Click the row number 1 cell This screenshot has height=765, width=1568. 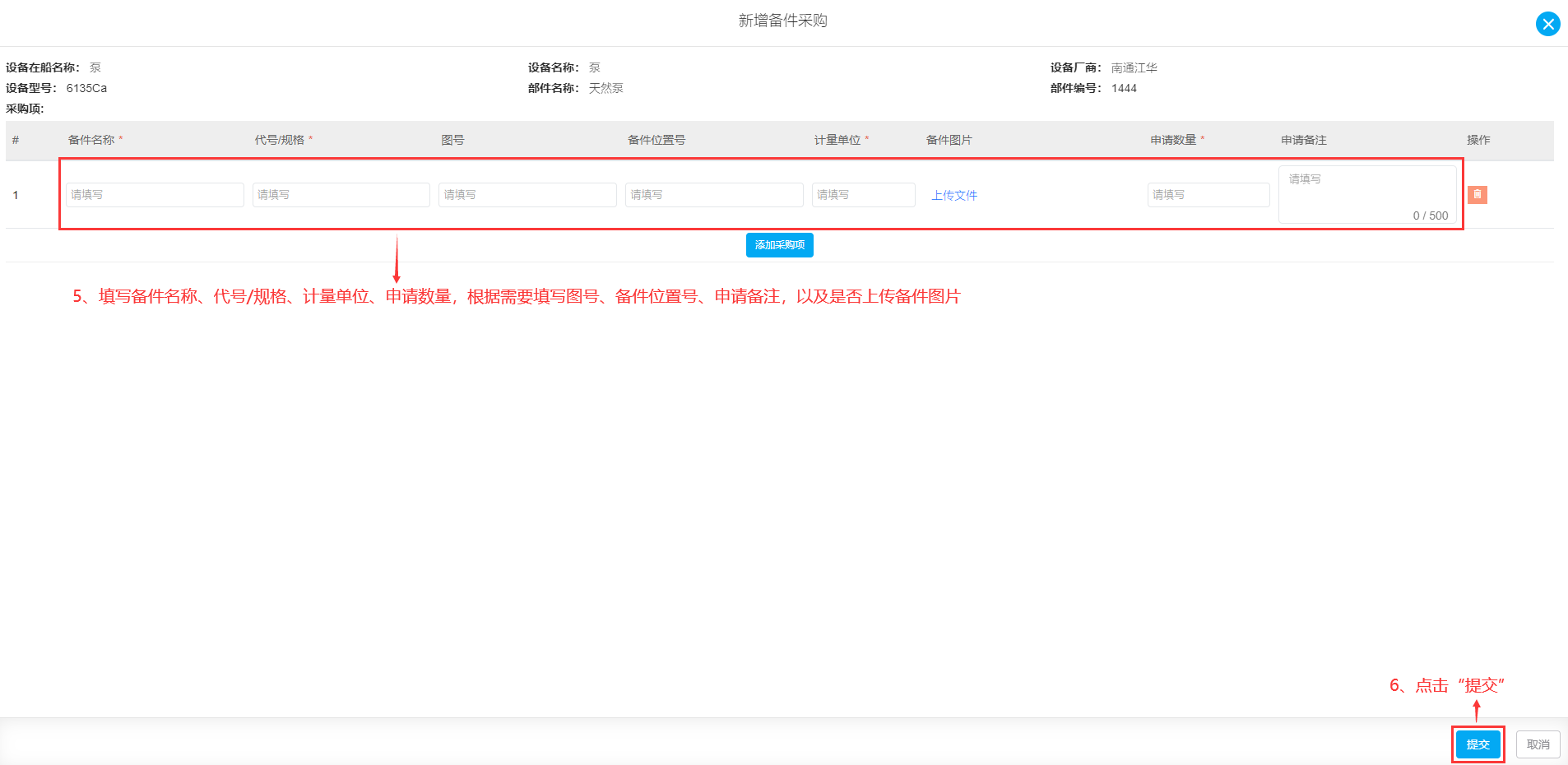[x=16, y=195]
